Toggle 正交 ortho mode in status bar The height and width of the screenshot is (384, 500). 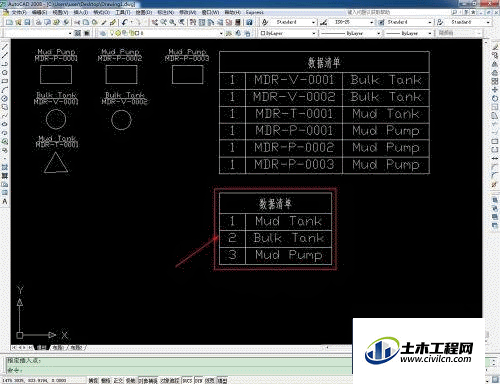click(118, 380)
